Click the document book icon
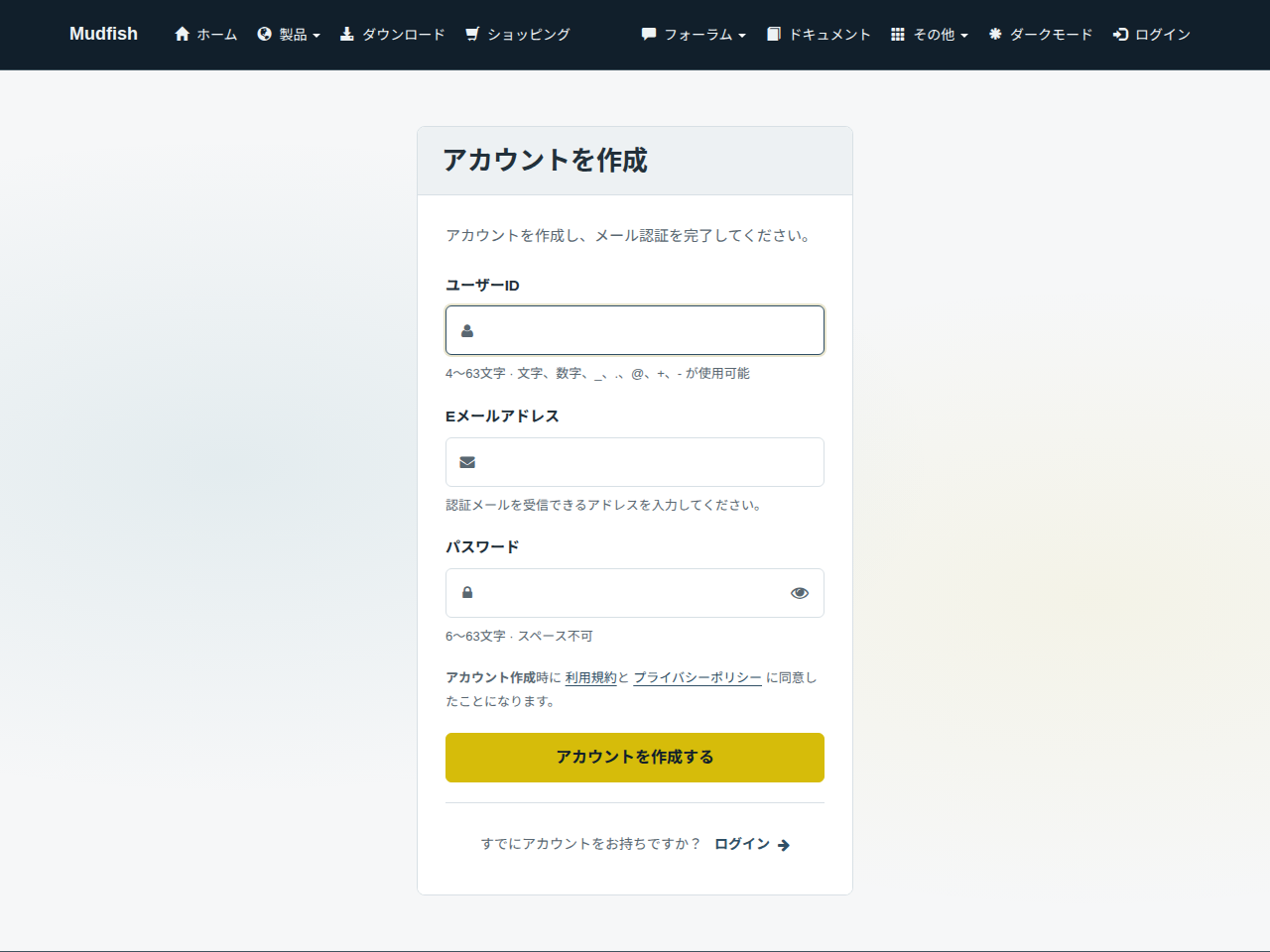The width and height of the screenshot is (1270, 952). [774, 34]
